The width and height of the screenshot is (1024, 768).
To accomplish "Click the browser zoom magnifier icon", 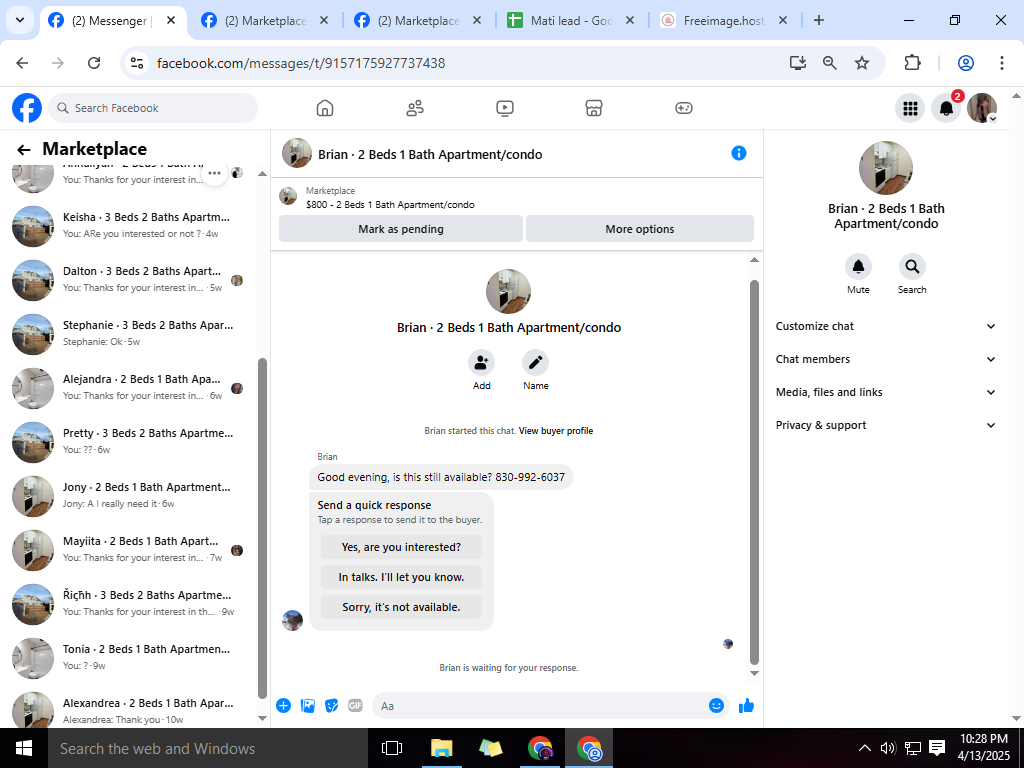I will [x=829, y=63].
